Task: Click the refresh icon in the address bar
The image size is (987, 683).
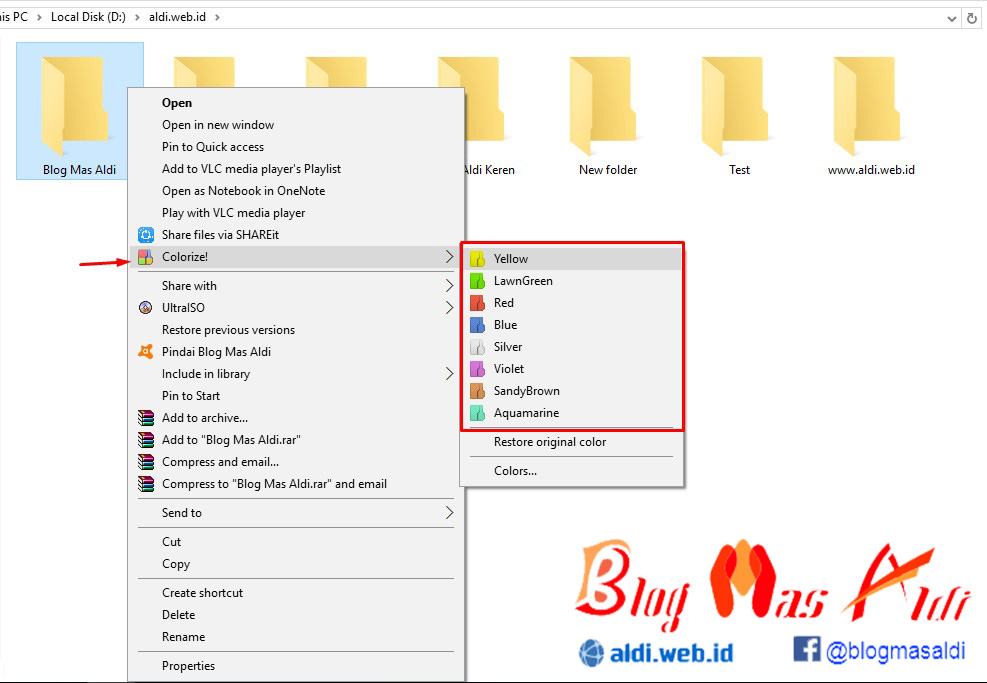Action: pyautogui.click(x=972, y=16)
